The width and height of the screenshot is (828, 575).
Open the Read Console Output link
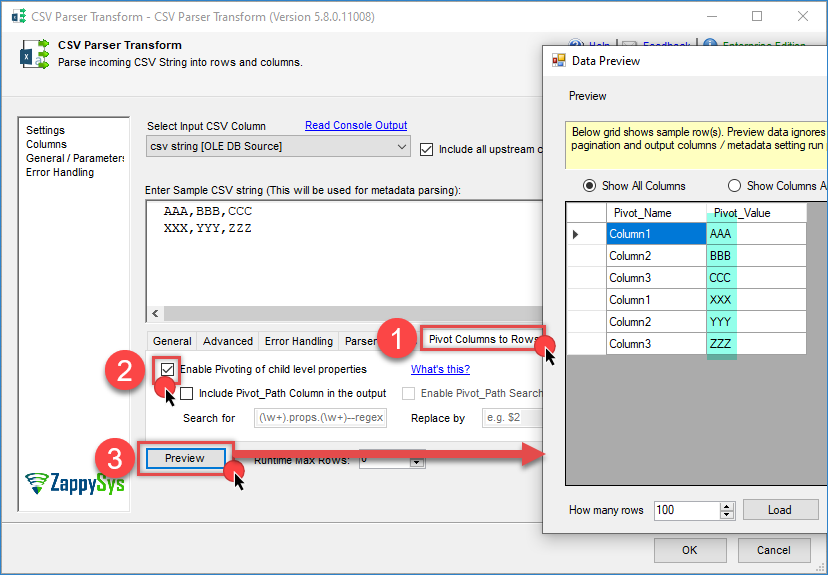pyautogui.click(x=356, y=125)
